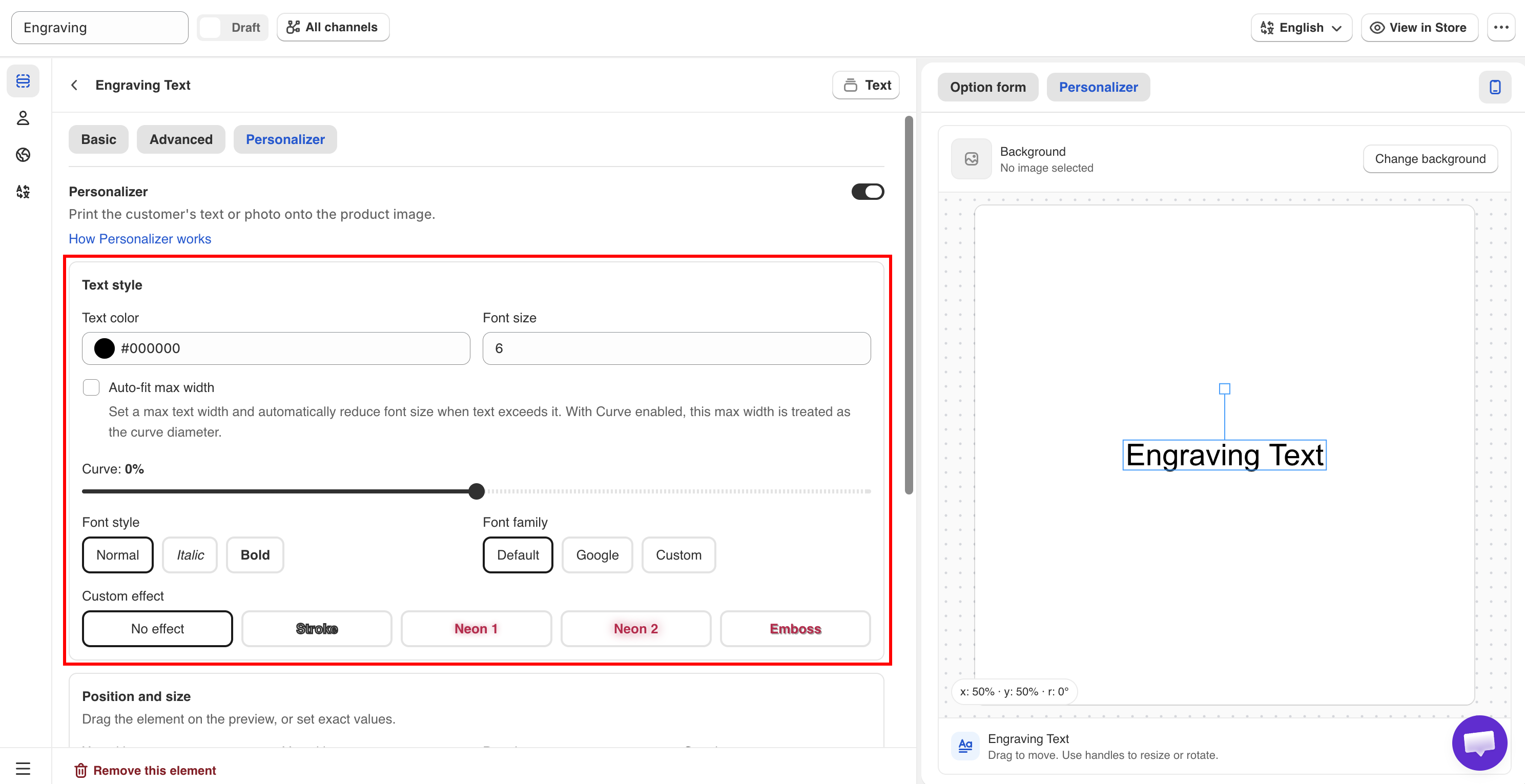Click the hamburger menu icon at bottom left
The height and width of the screenshot is (784, 1525).
coord(23,769)
